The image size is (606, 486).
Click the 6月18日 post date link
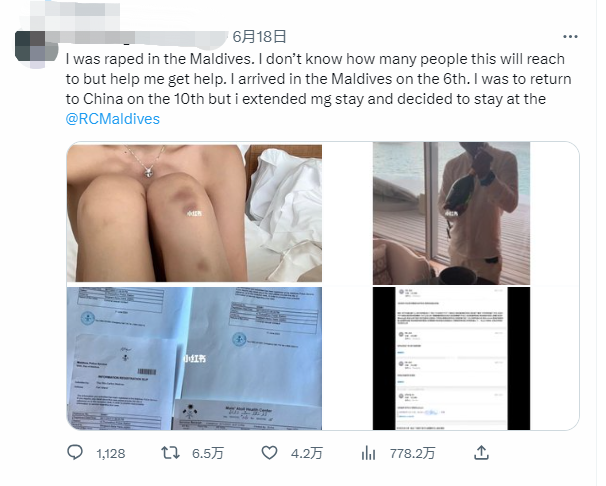pyautogui.click(x=259, y=37)
